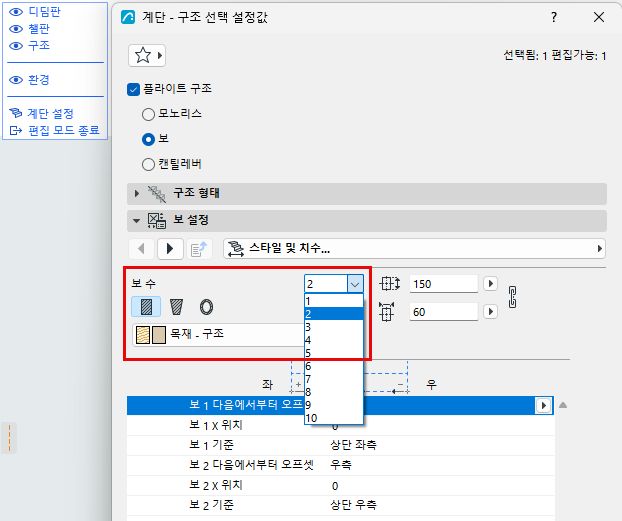Screen dimensions: 622x521
Task: Click 상단 우측 value
Action: coord(353,505)
